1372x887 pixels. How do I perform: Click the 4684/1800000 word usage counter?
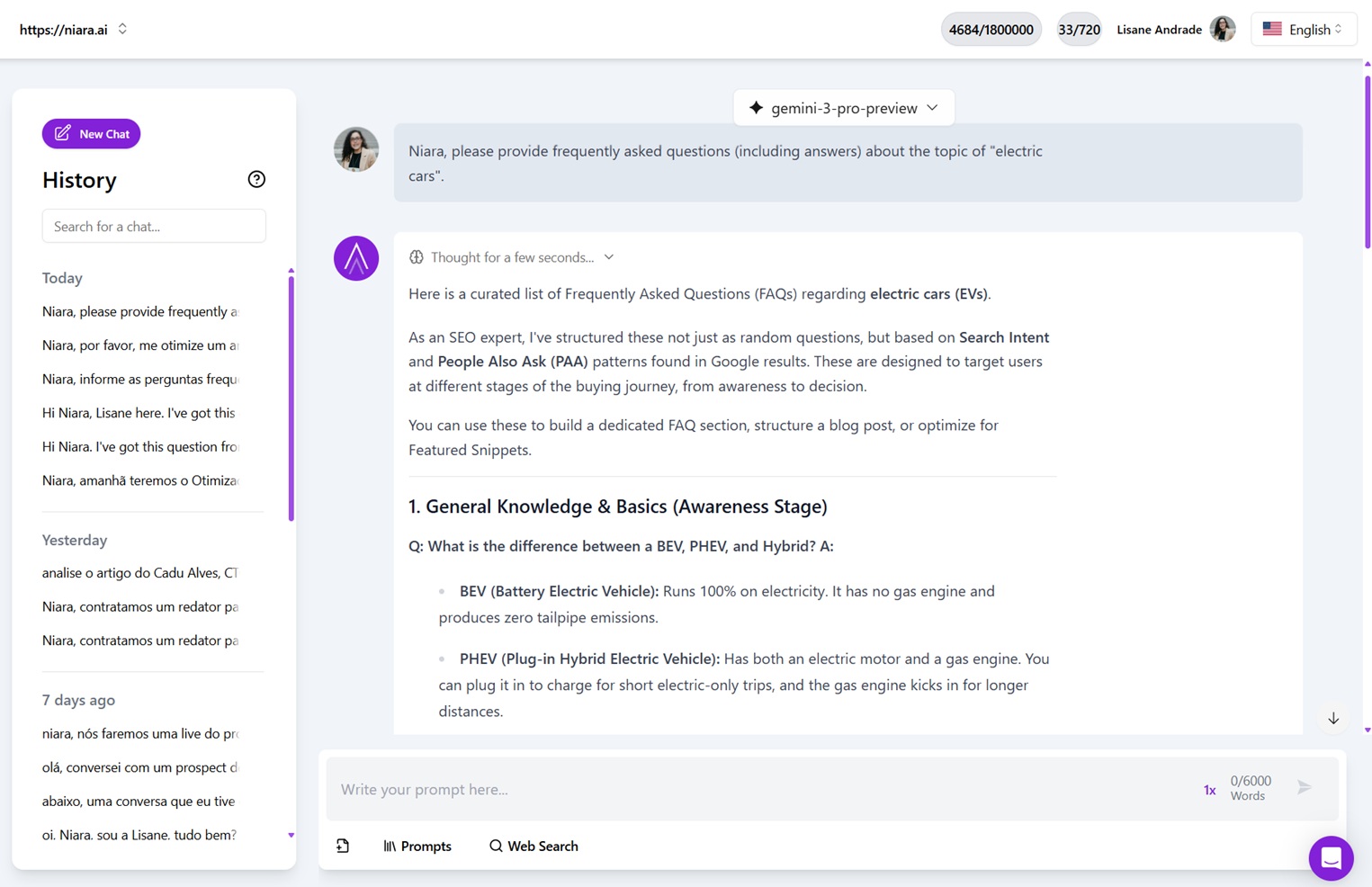point(991,30)
